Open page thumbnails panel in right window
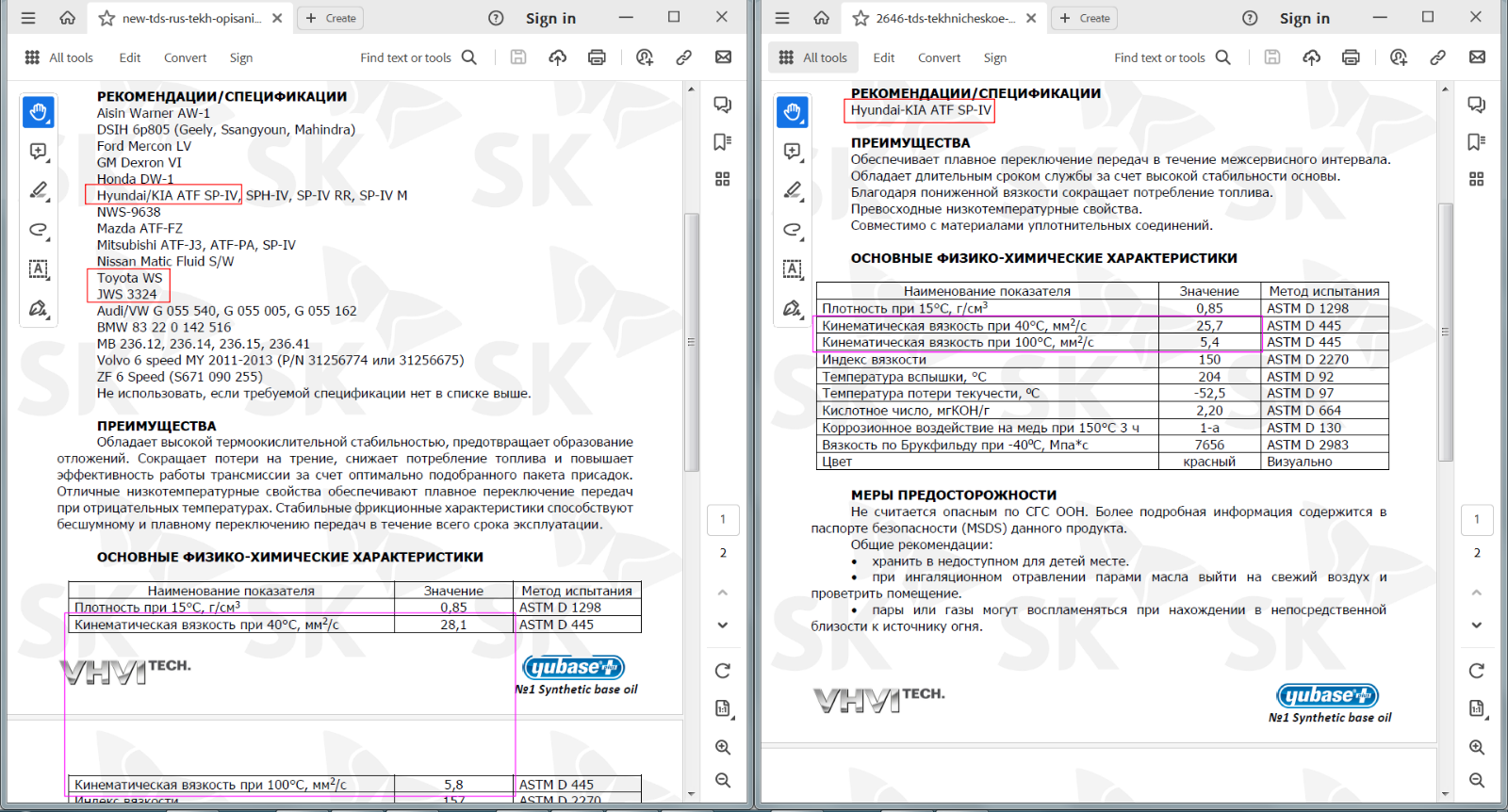 (1477, 179)
